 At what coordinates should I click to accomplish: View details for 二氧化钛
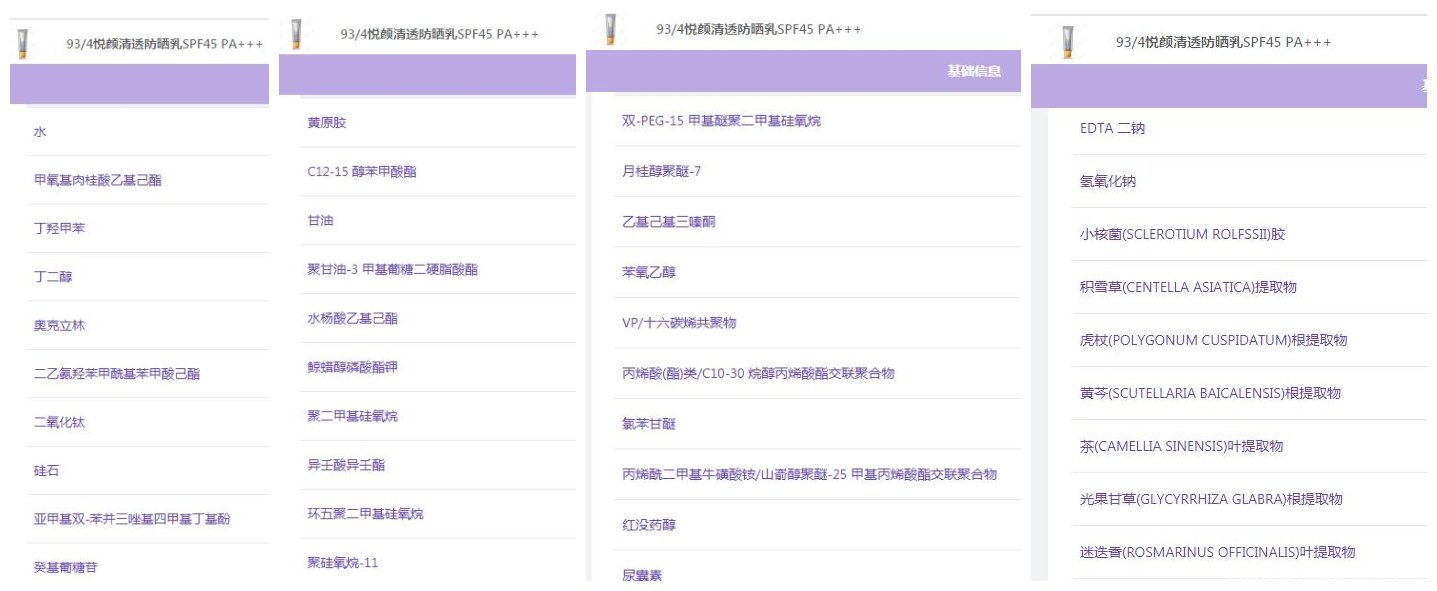coord(59,422)
